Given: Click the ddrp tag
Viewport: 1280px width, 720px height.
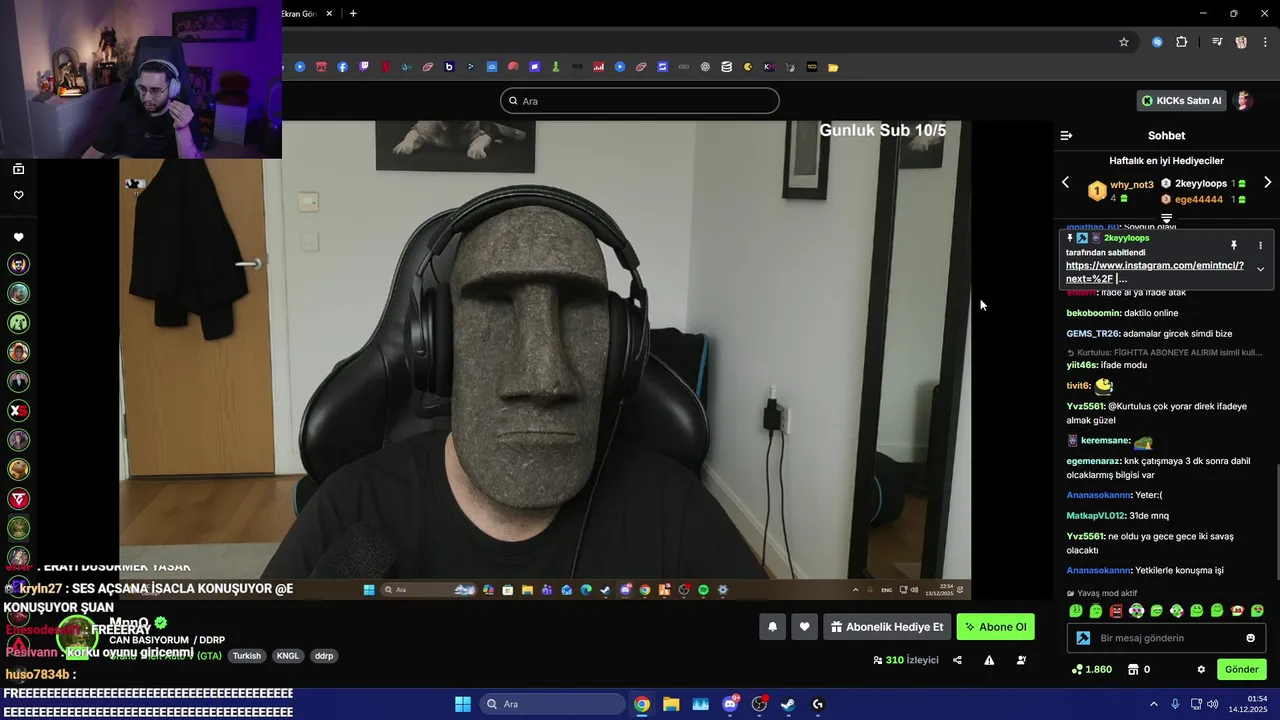Looking at the screenshot, I should 323,656.
